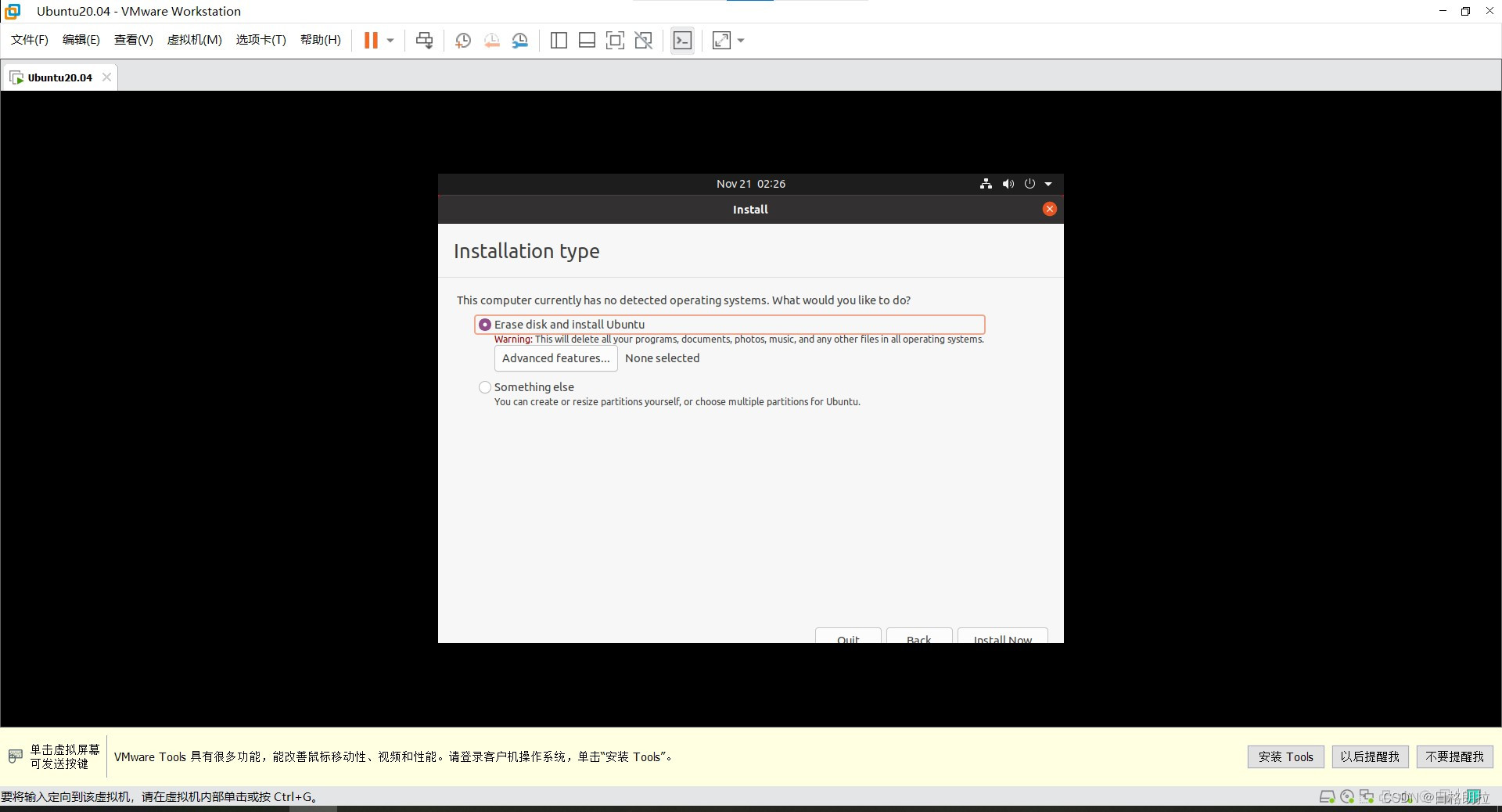This screenshot has height=812, width=1502.
Task: Switch to Unity mode icon
Action: (644, 41)
